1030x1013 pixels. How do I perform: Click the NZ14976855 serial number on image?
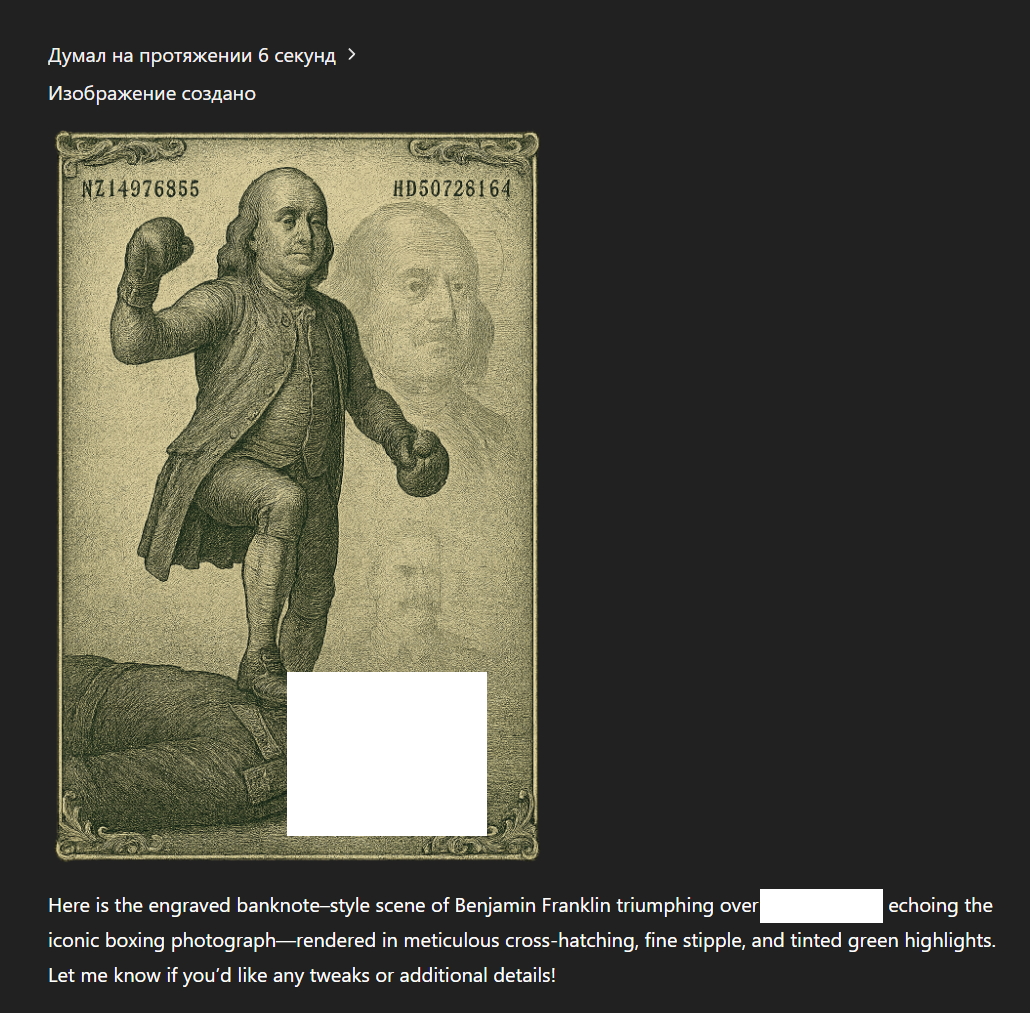[x=140, y=189]
